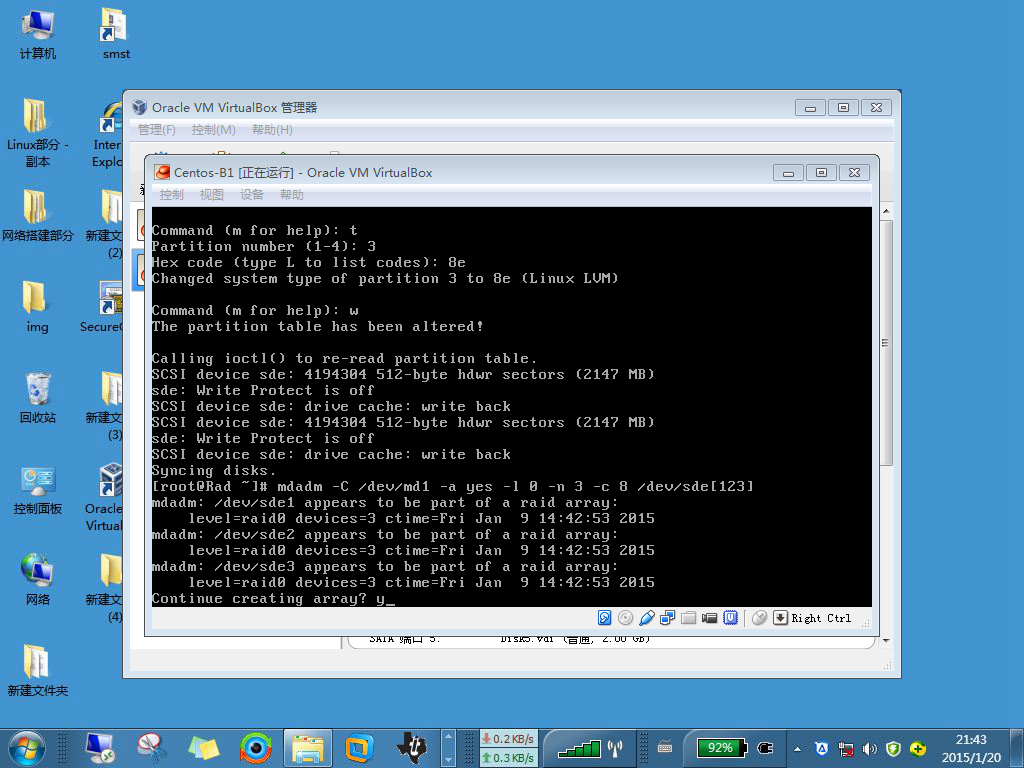Click scroll-up arrow in VirtualBox manager

[886, 212]
